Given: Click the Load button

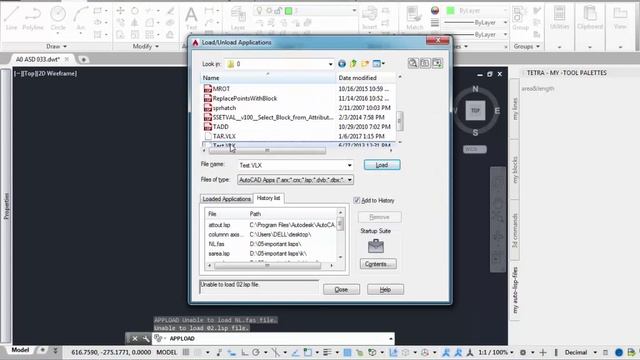Looking at the screenshot, I should point(382,165).
